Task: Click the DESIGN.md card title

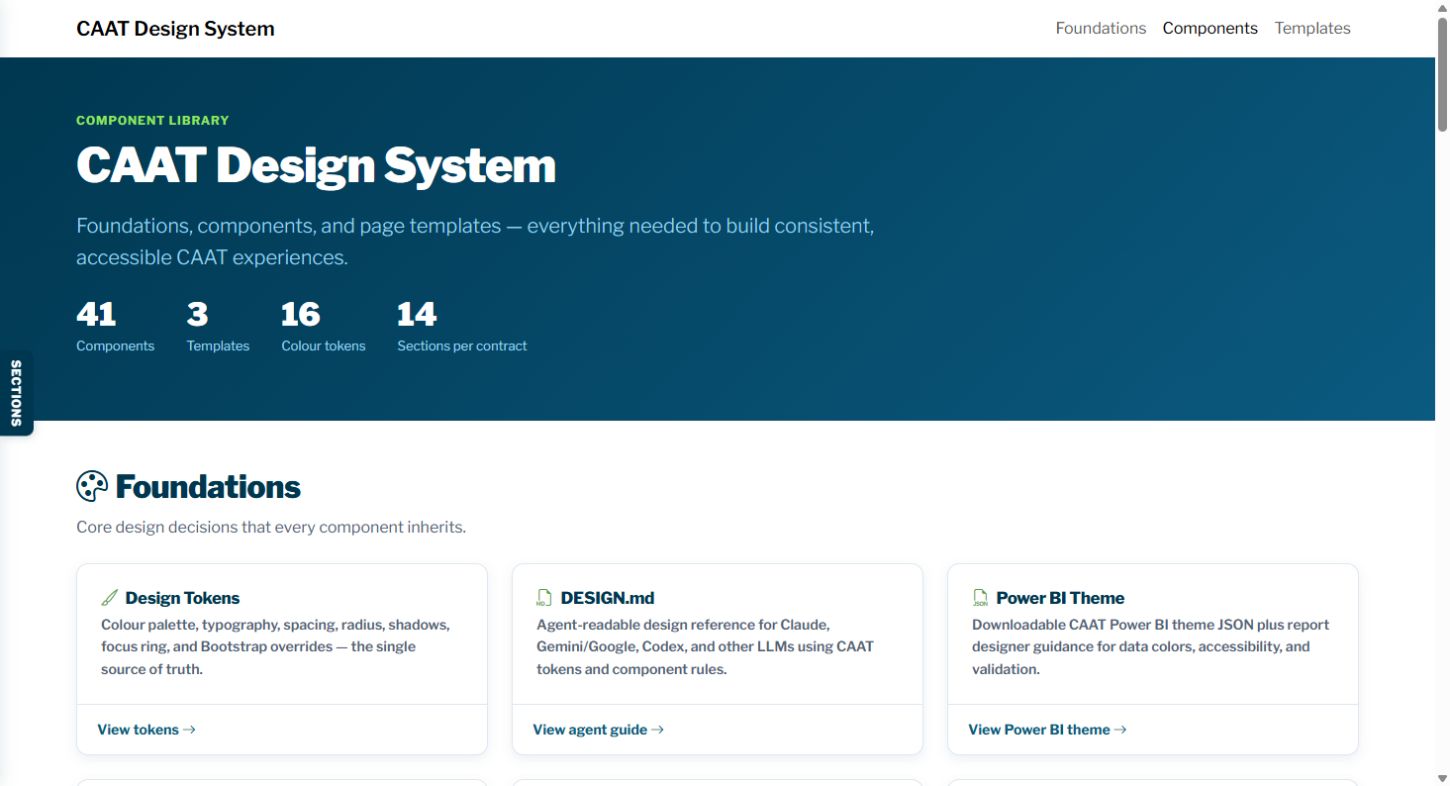Action: click(x=607, y=598)
